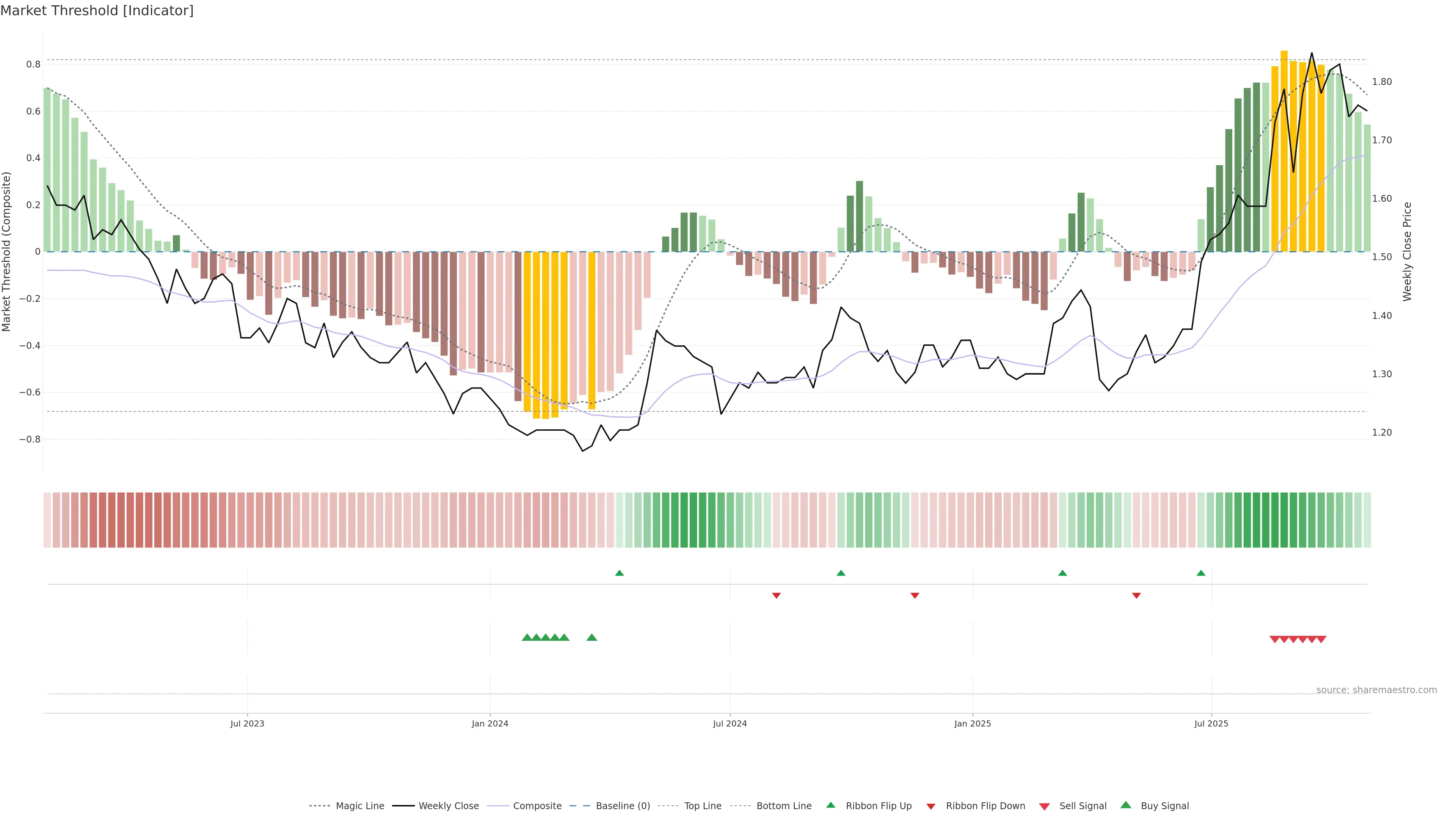Click the Market Threshold [Indicator] title
1456x819 pixels.
pyautogui.click(x=97, y=11)
